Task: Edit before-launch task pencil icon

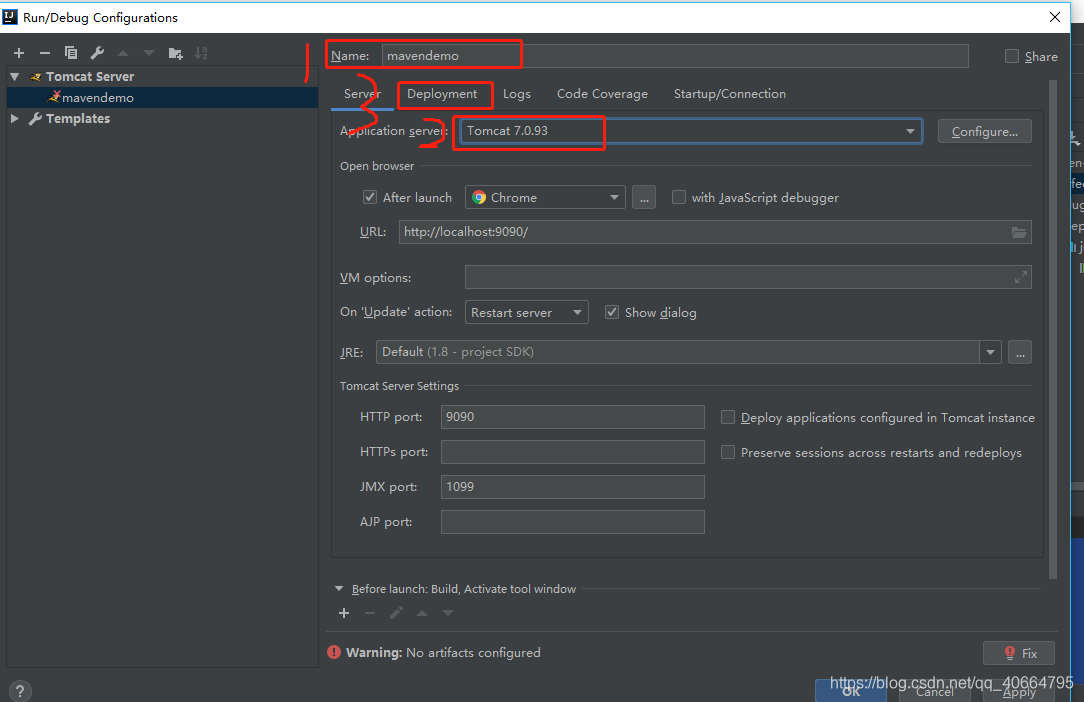Action: tap(396, 613)
